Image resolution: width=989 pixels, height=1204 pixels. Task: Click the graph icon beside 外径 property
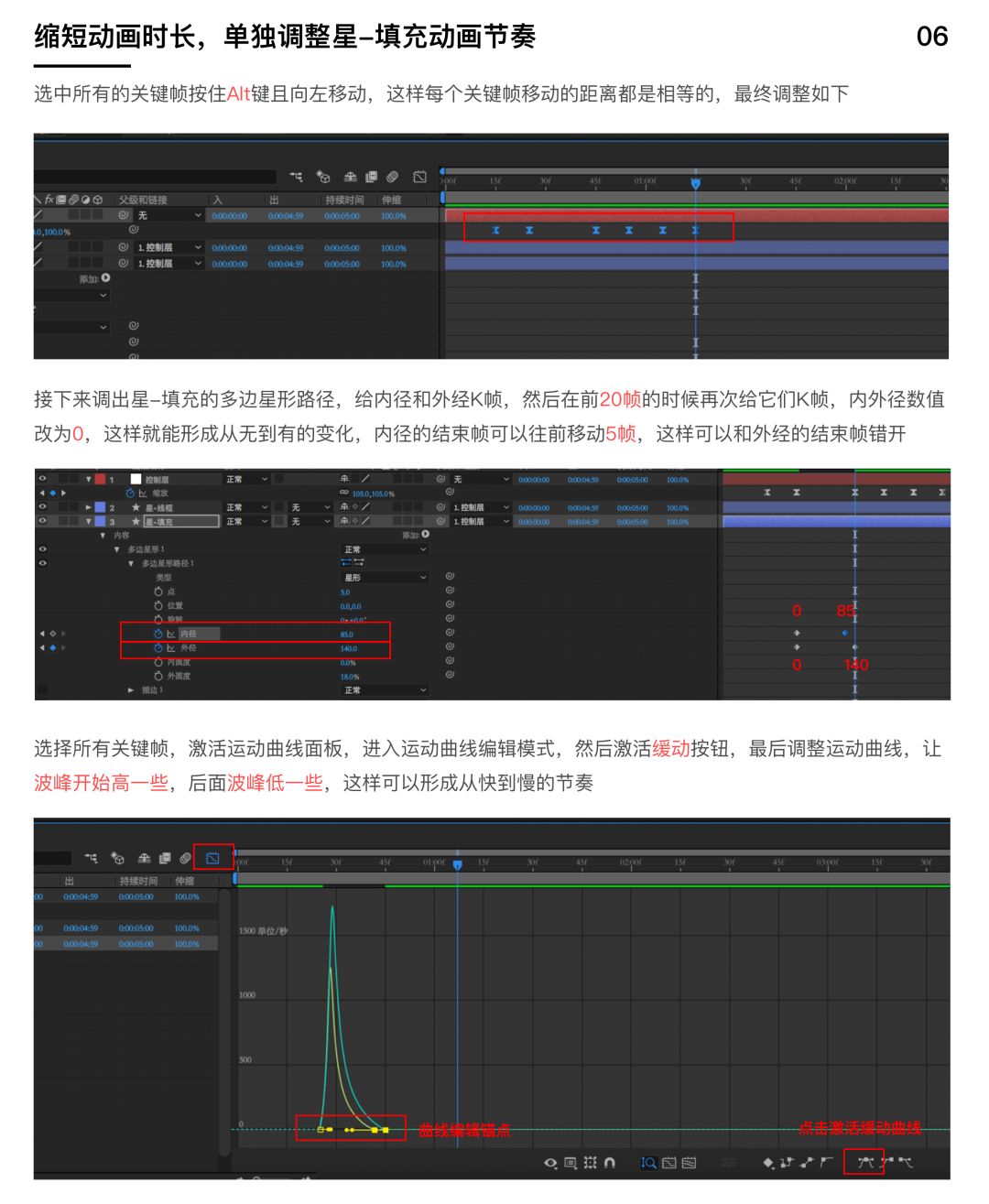170,648
